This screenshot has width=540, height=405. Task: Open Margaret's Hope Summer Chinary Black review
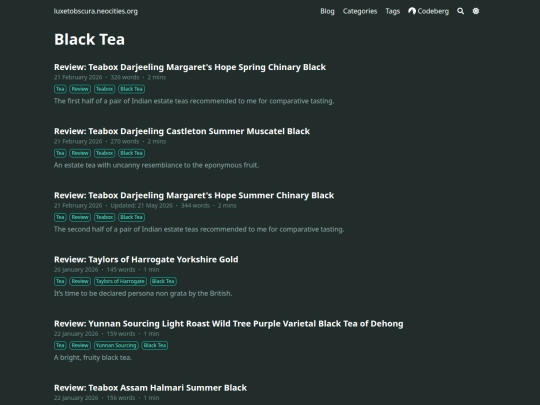coord(194,195)
